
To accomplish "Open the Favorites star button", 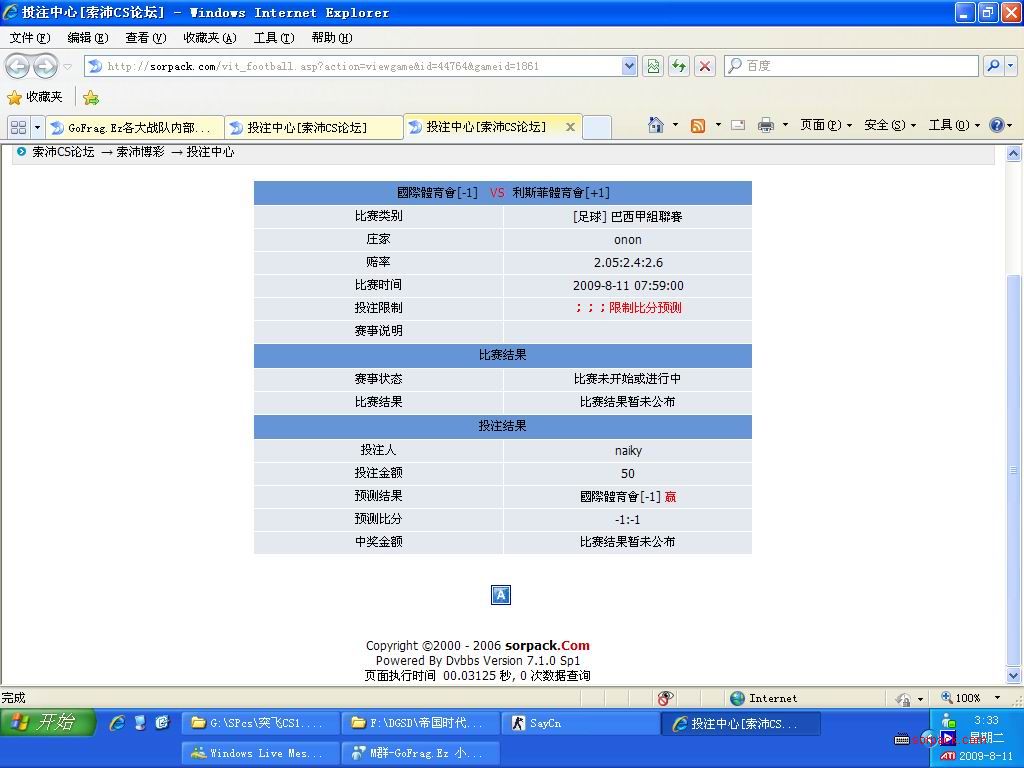I will (x=35, y=97).
